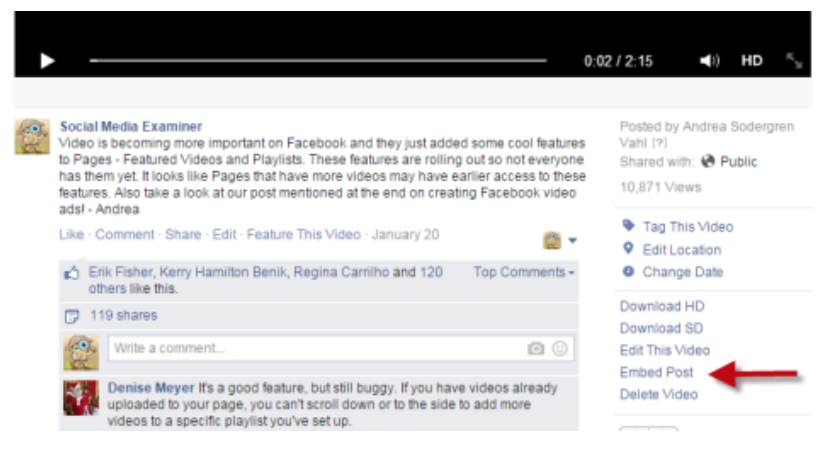Open Denise Meyer's profile picture
Screen dimensions: 820x452
point(81,398)
